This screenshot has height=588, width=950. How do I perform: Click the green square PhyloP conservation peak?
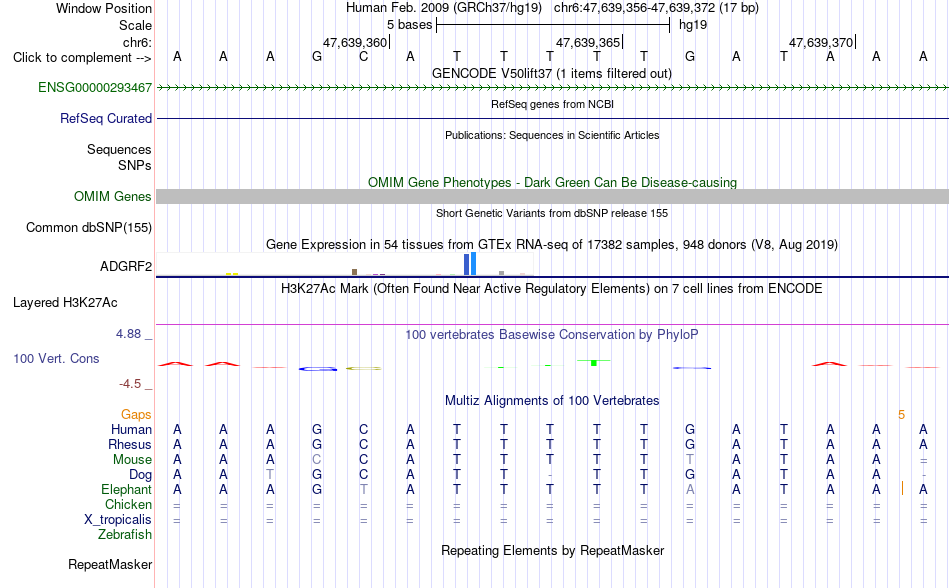click(594, 363)
